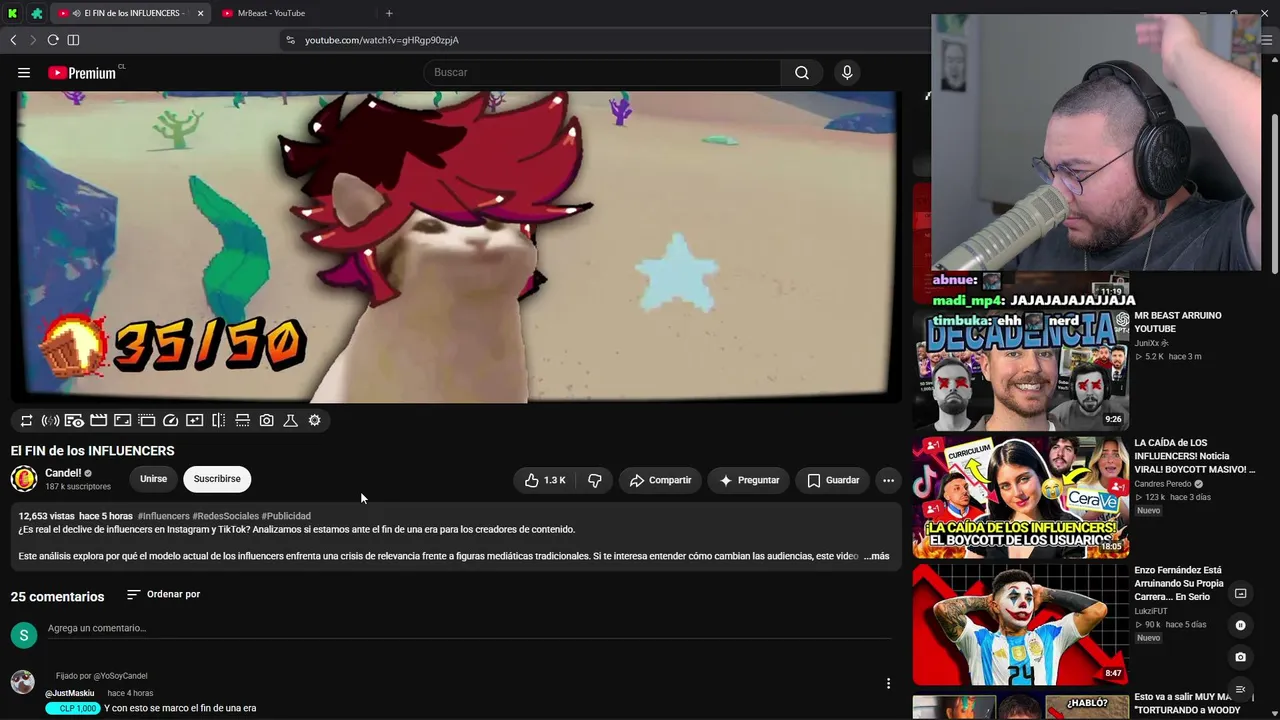Open a new browser tab
1280x720 pixels.
click(x=389, y=13)
